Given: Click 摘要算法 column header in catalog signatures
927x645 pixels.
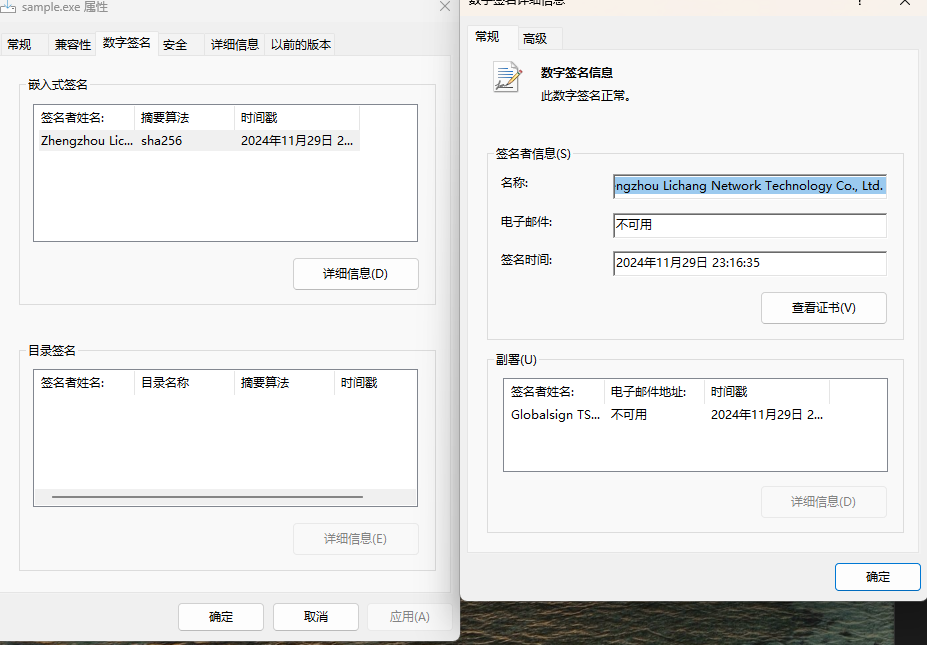Looking at the screenshot, I should 284,383.
